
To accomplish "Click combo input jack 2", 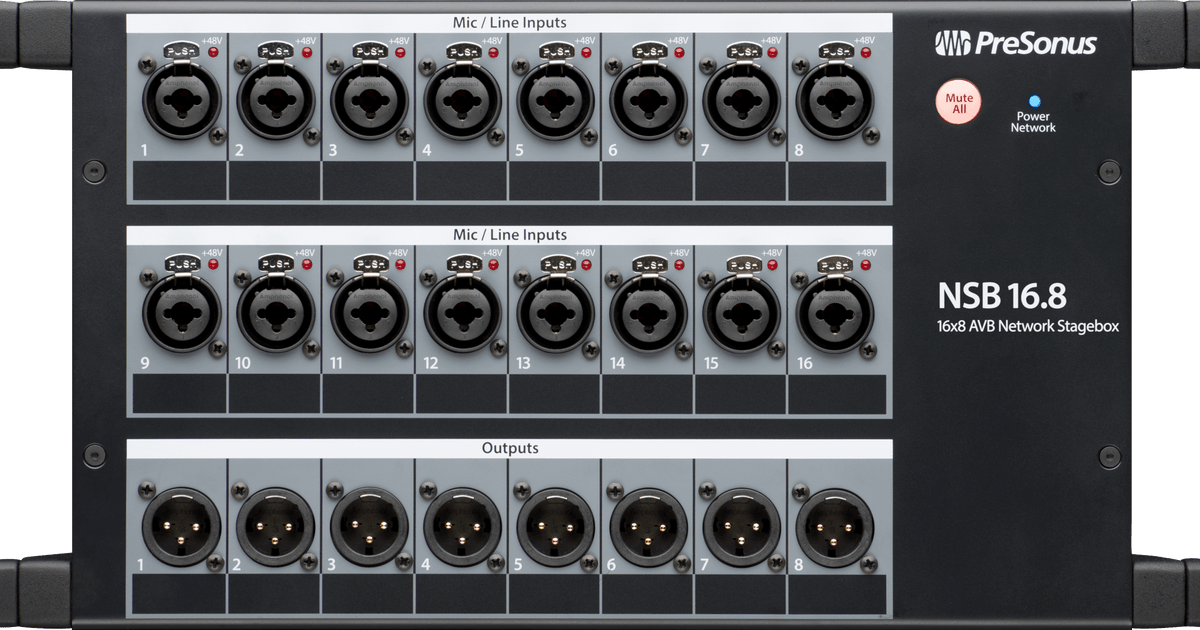I will (275, 102).
